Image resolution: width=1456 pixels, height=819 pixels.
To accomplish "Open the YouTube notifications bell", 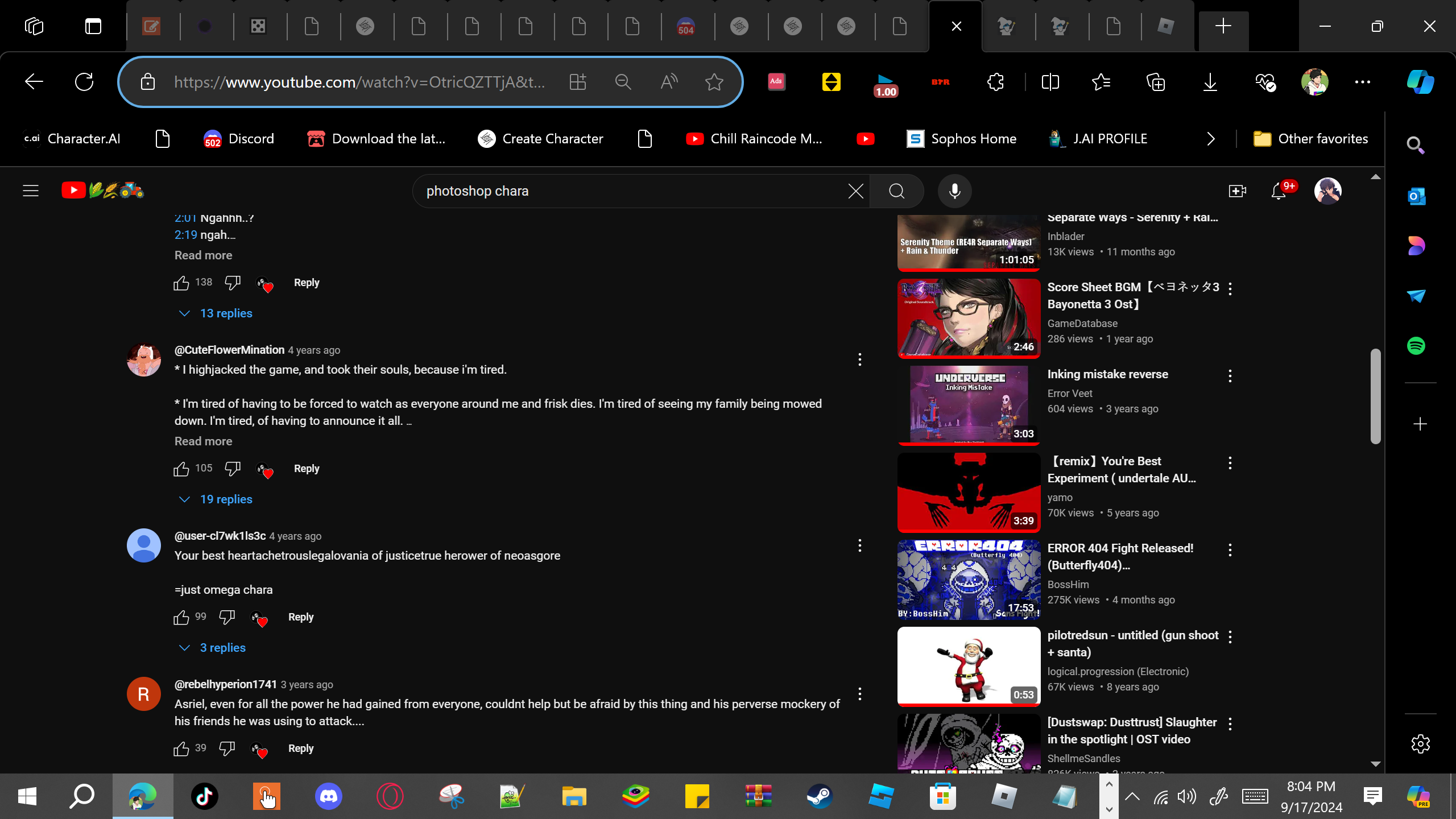I will (1278, 191).
